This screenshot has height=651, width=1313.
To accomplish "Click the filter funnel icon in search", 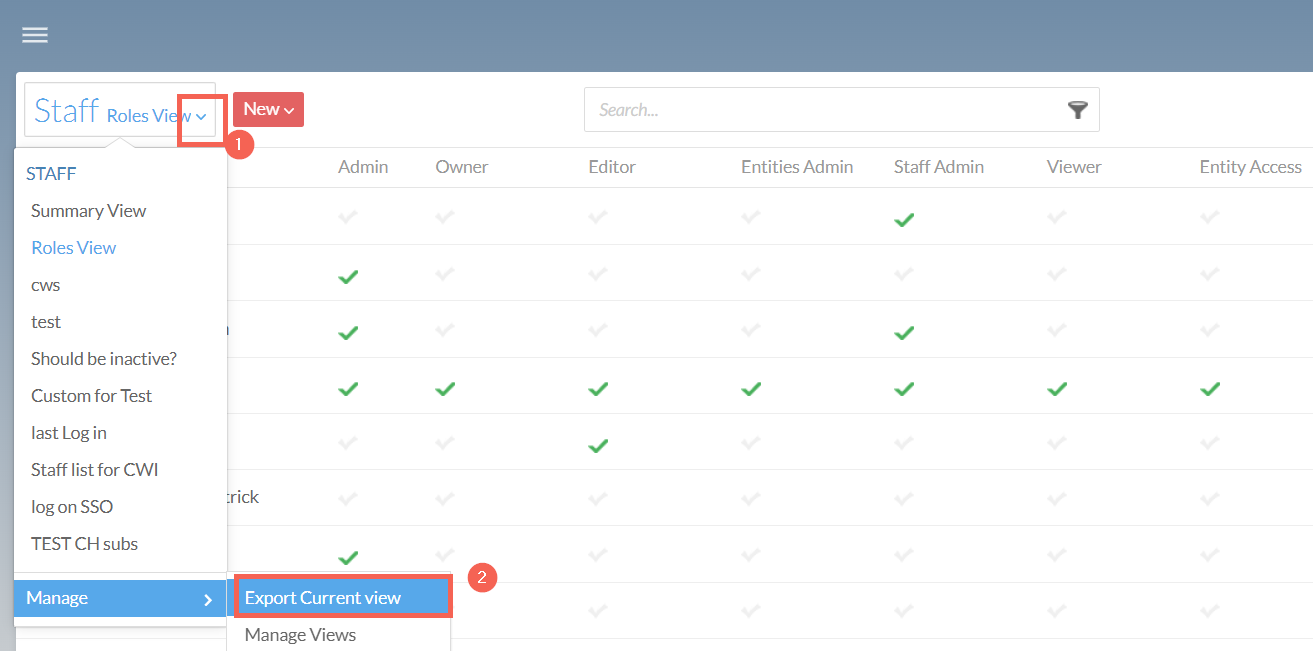I will 1077,110.
